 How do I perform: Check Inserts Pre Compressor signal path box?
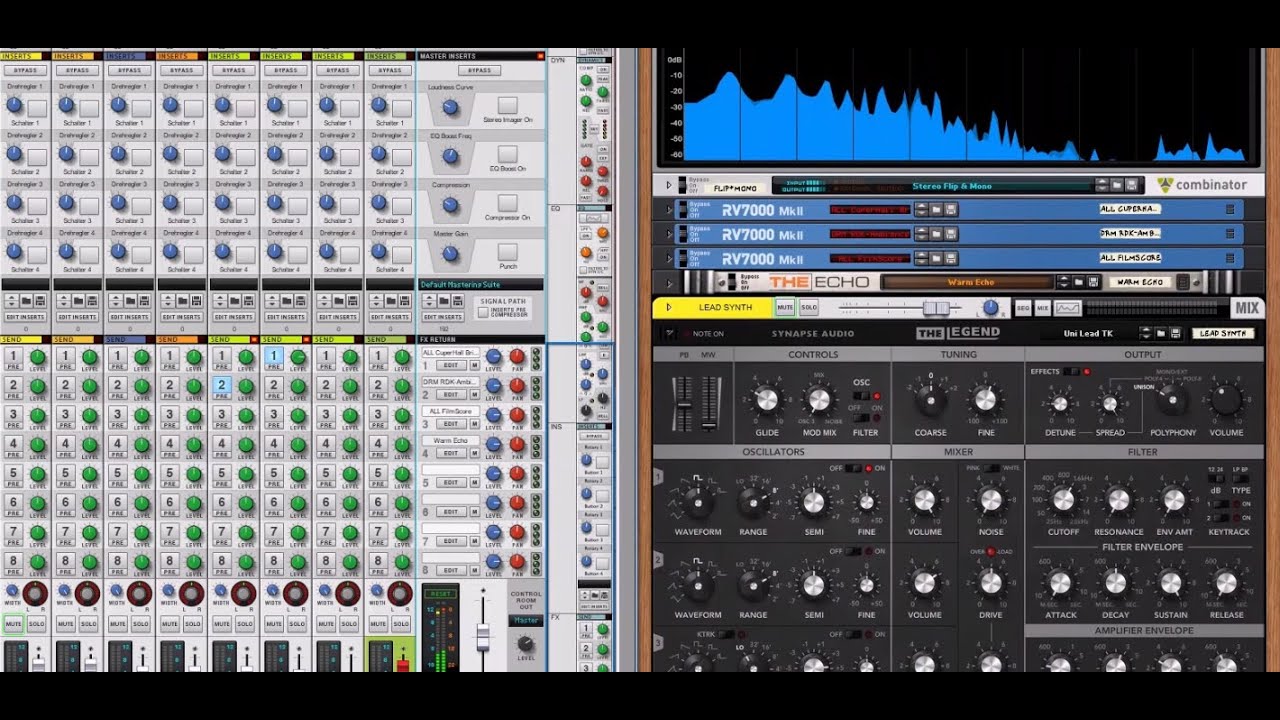[484, 313]
